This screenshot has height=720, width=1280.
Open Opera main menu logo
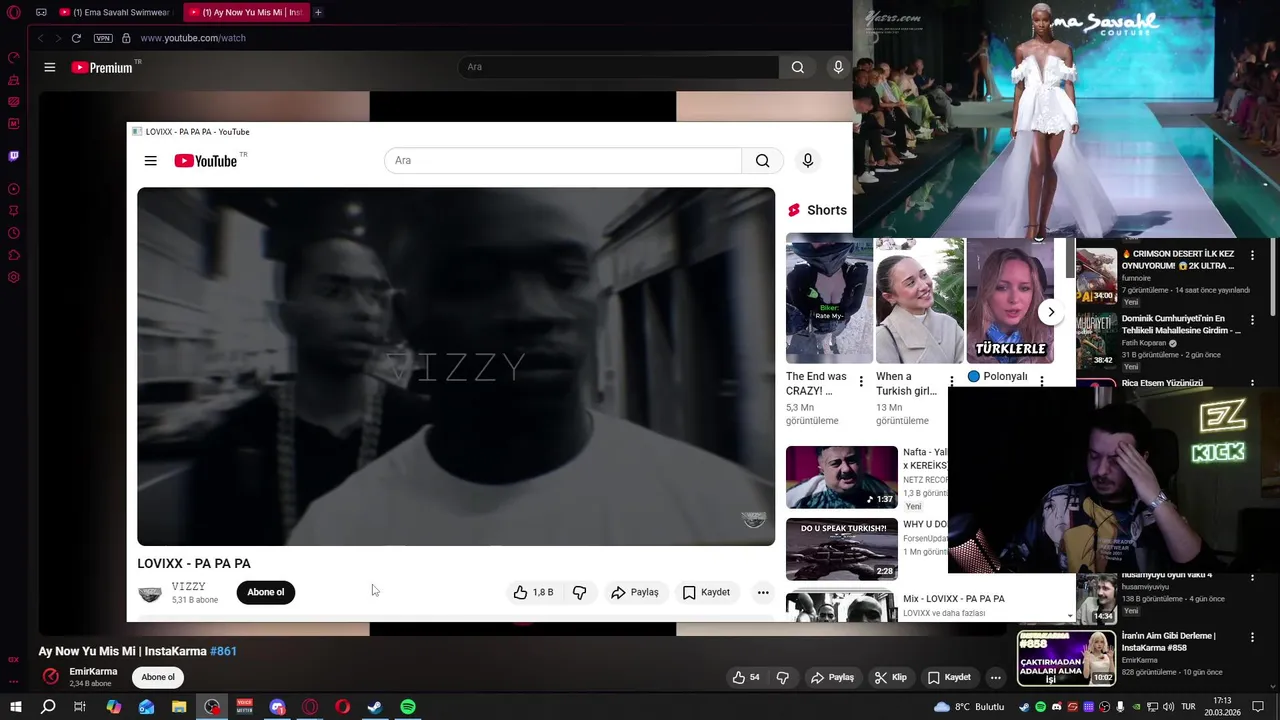(14, 12)
